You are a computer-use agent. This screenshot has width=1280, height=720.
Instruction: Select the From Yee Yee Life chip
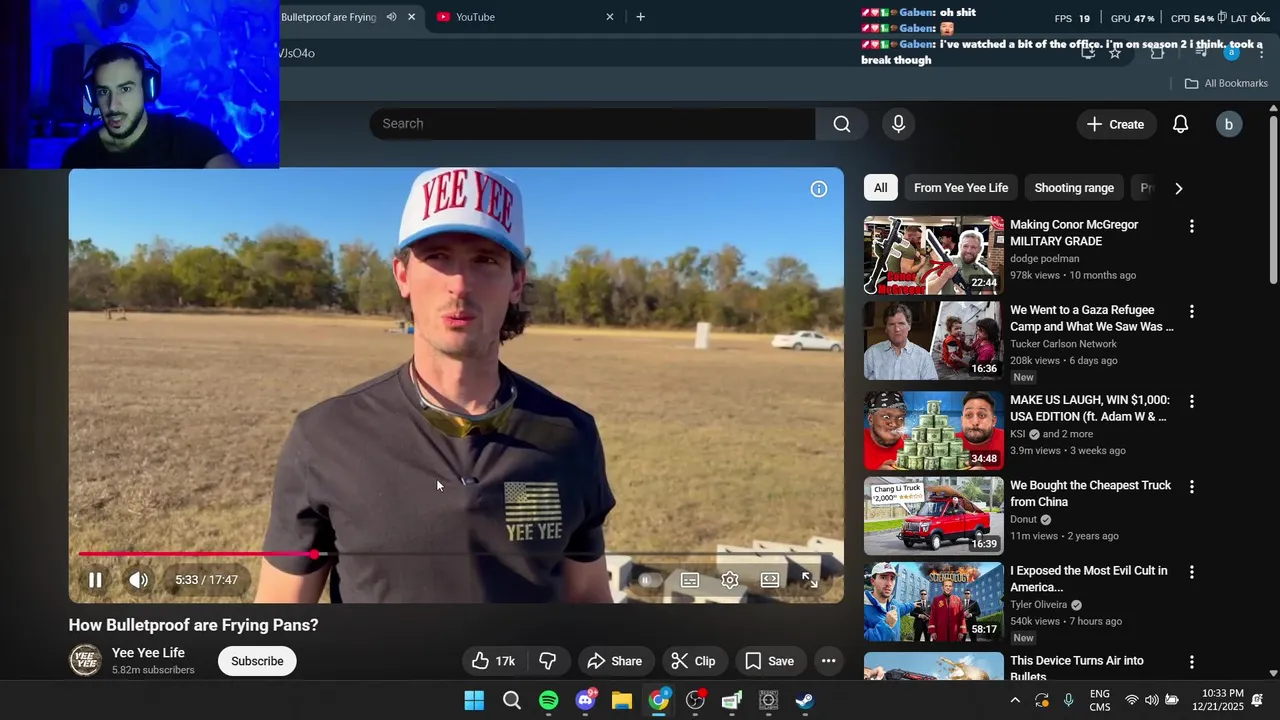(961, 188)
